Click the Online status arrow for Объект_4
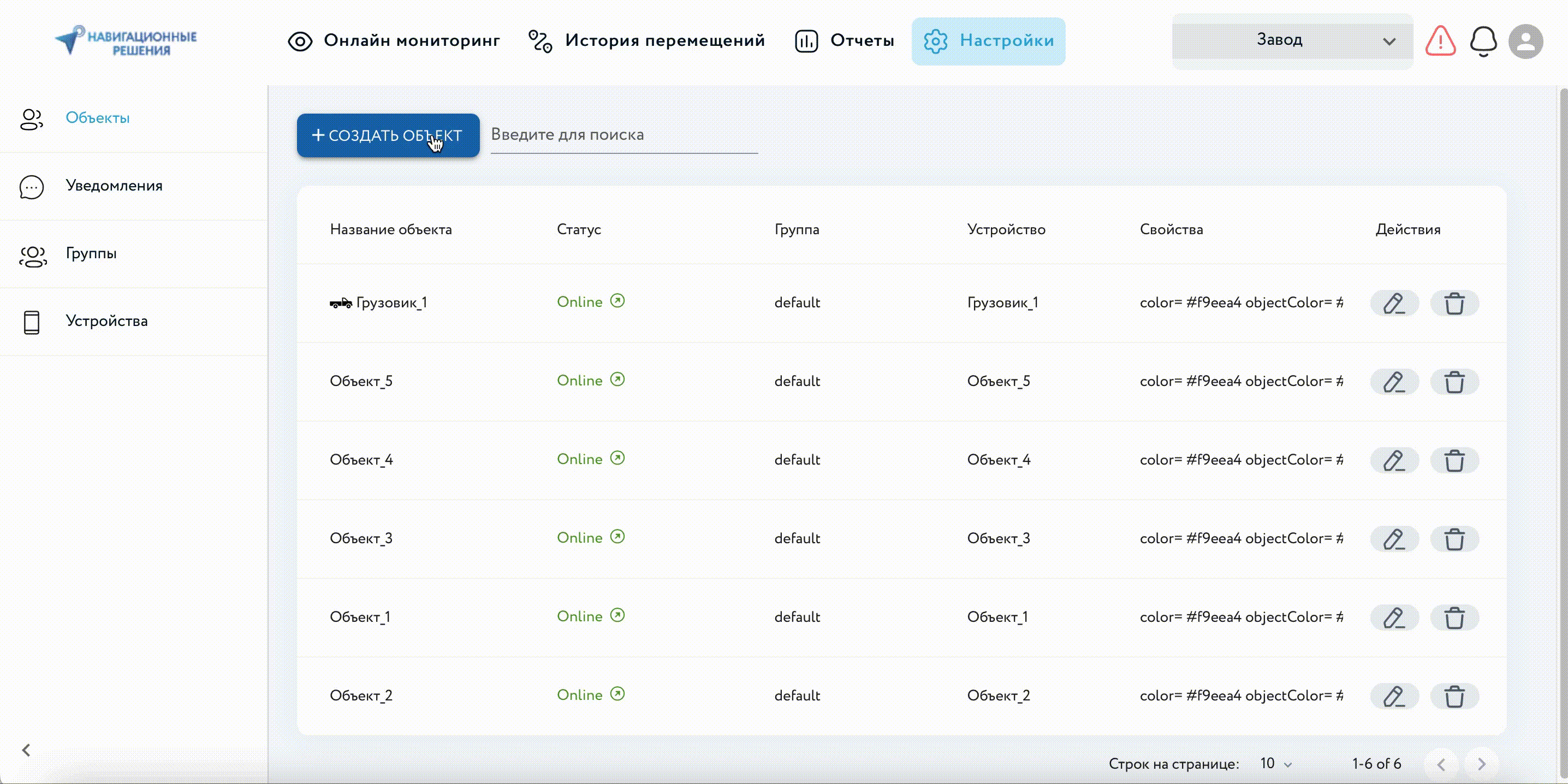 tap(617, 459)
